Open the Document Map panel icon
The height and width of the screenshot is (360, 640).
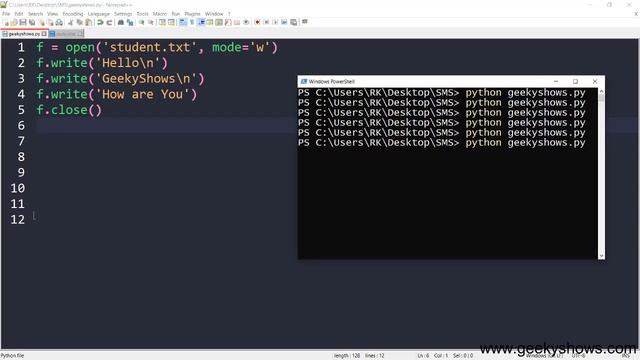(x=219, y=22)
